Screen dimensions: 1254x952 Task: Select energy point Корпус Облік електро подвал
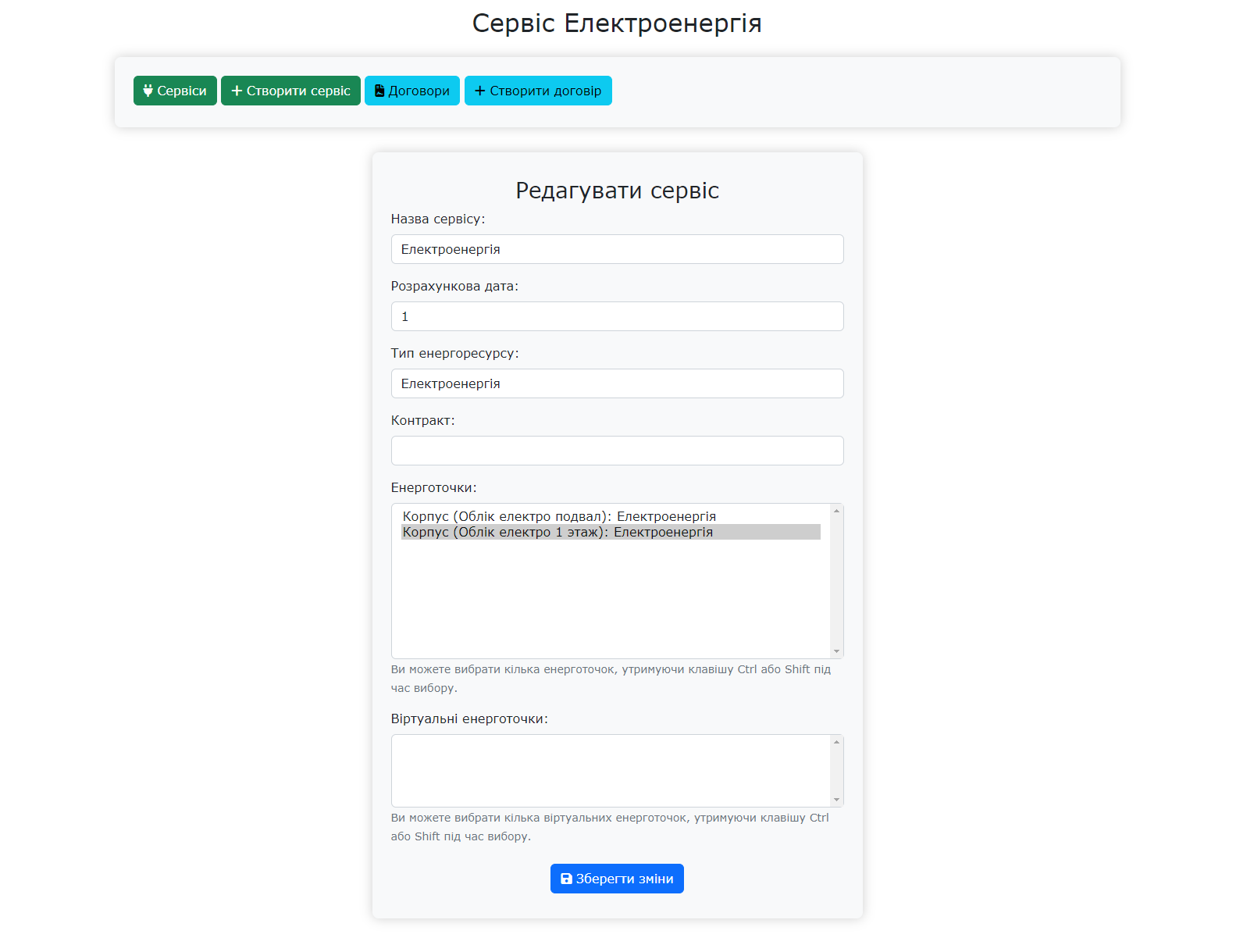pos(558,515)
